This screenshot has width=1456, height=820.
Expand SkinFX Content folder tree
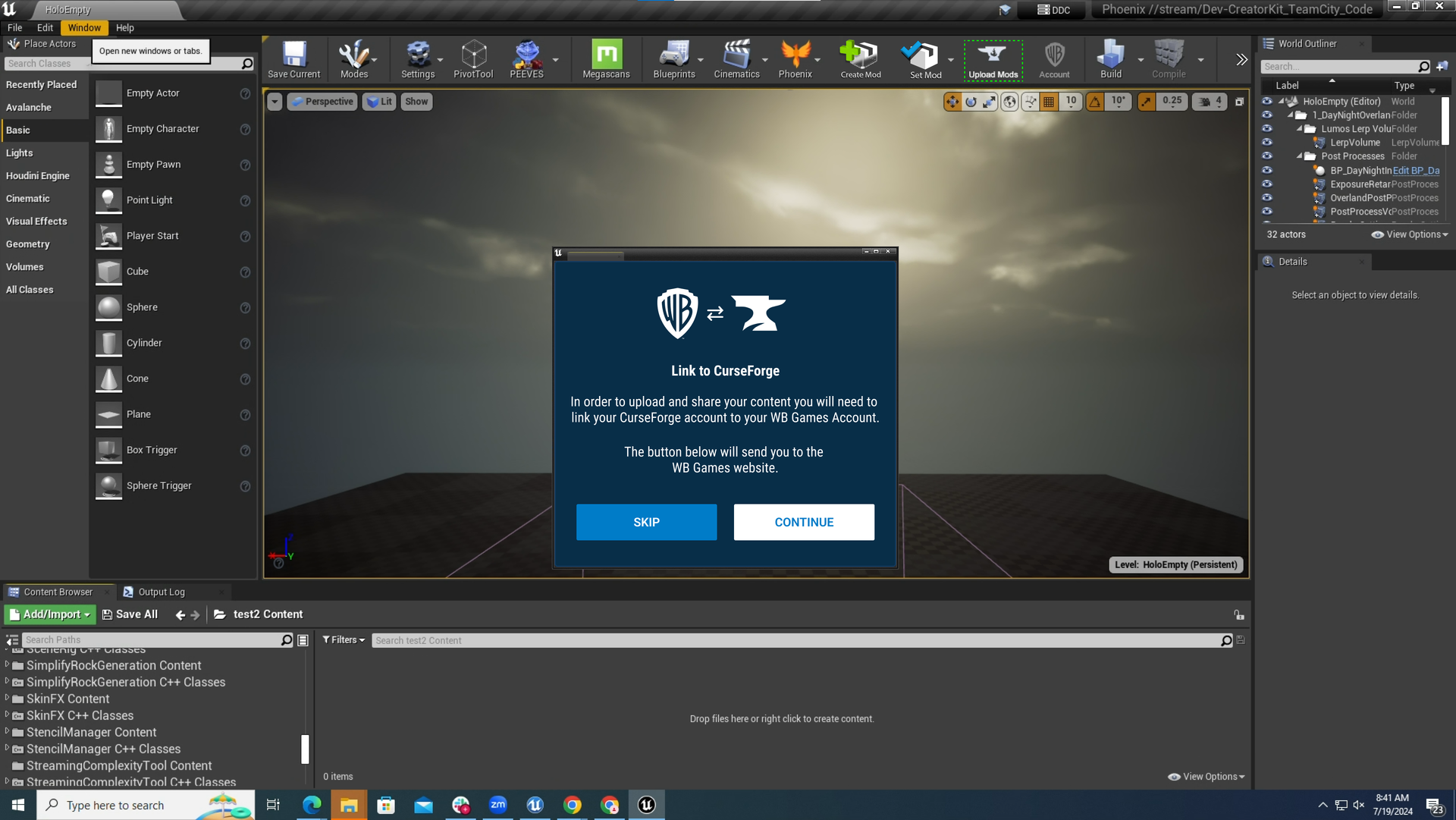(x=8, y=699)
